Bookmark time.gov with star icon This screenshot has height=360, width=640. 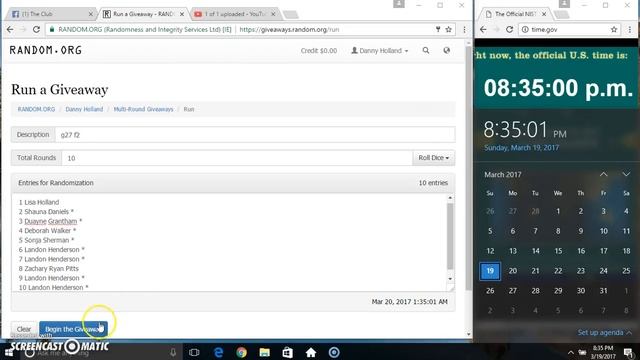614,29
